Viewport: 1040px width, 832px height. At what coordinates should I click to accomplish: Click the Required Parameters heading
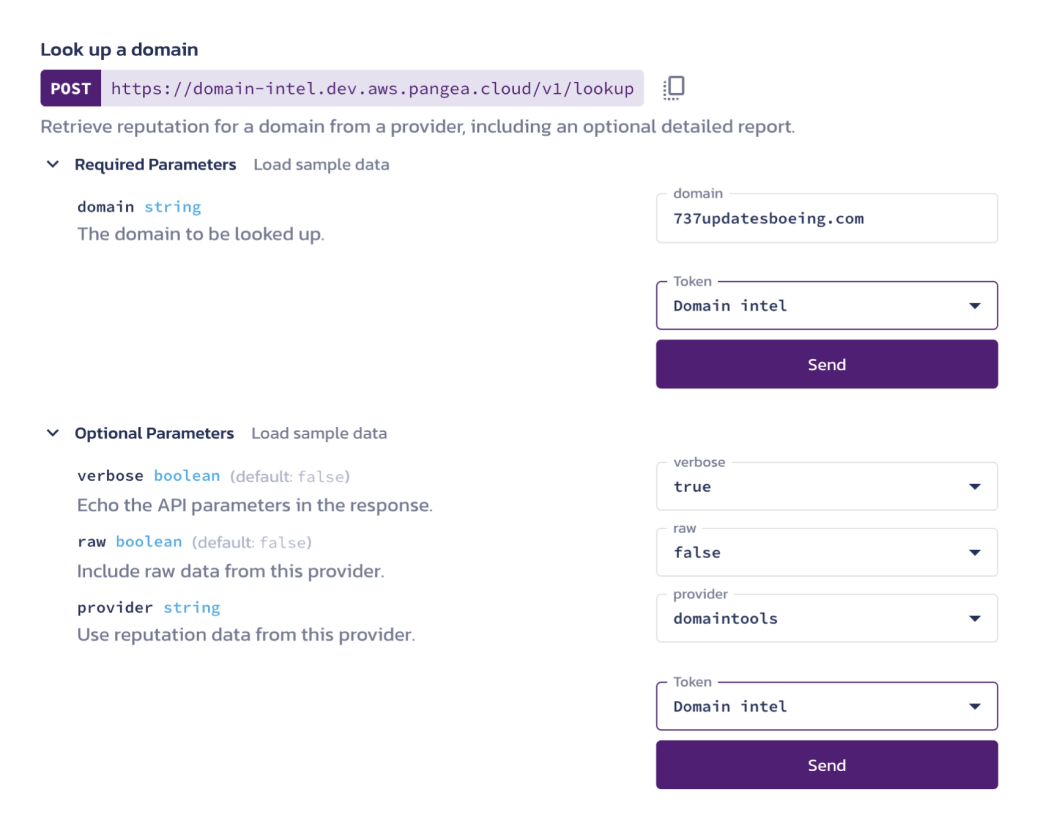(155, 164)
